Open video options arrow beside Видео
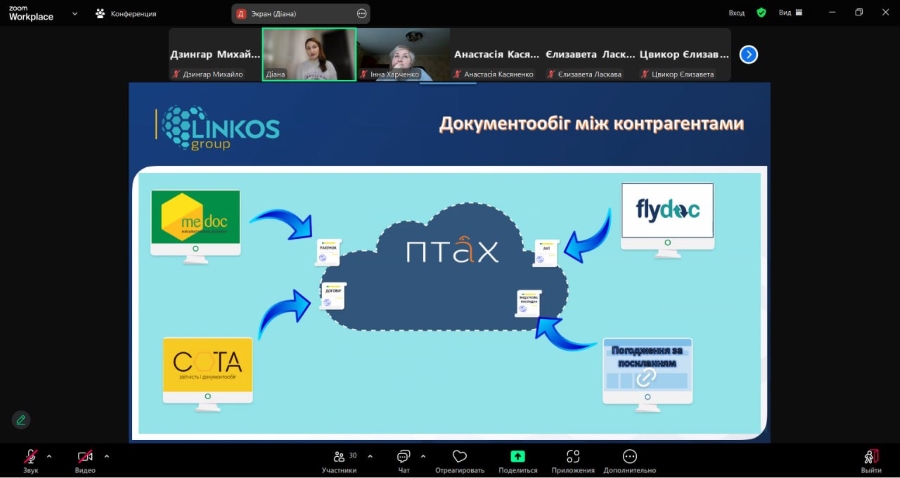900x478 pixels. [107, 457]
